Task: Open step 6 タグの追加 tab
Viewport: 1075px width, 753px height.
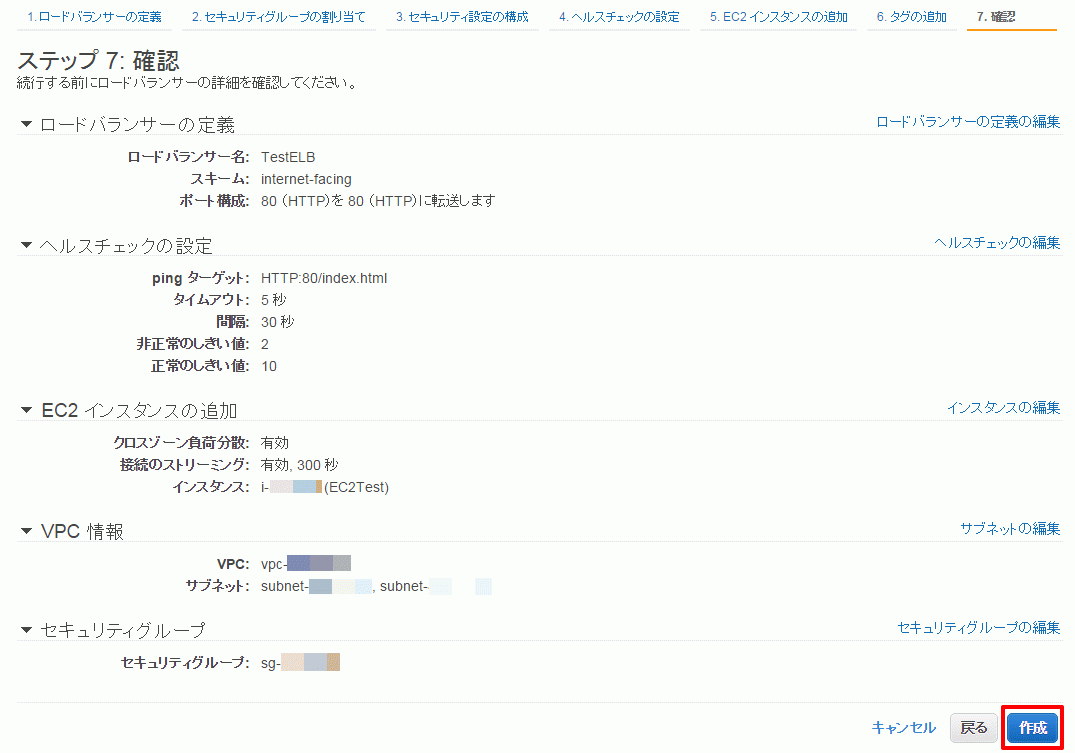Action: tap(911, 16)
